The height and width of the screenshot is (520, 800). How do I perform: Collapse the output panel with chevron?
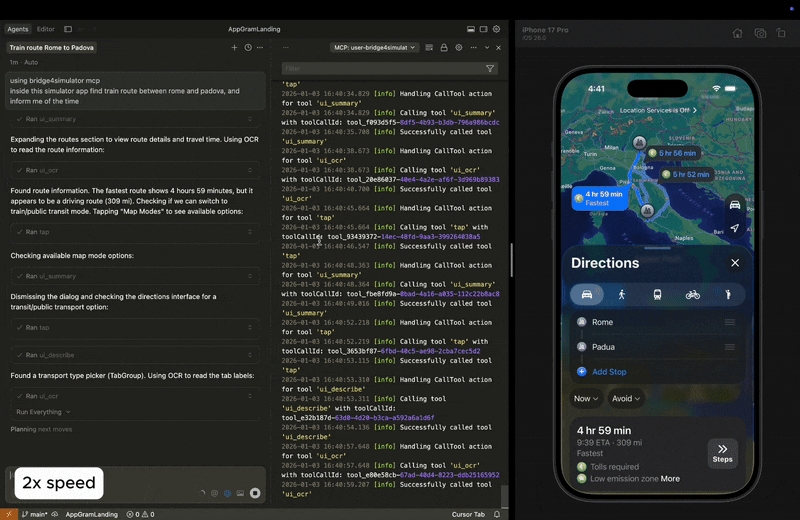pyautogui.click(x=487, y=47)
